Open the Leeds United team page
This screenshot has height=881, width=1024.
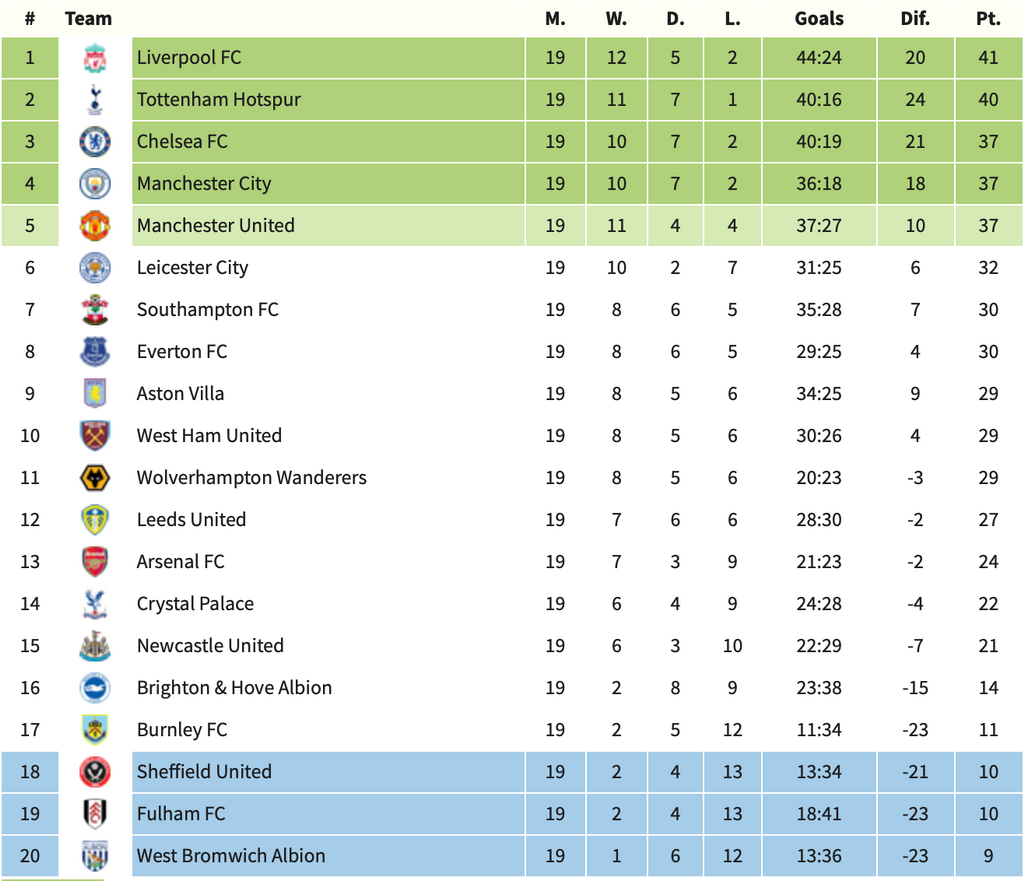191,520
